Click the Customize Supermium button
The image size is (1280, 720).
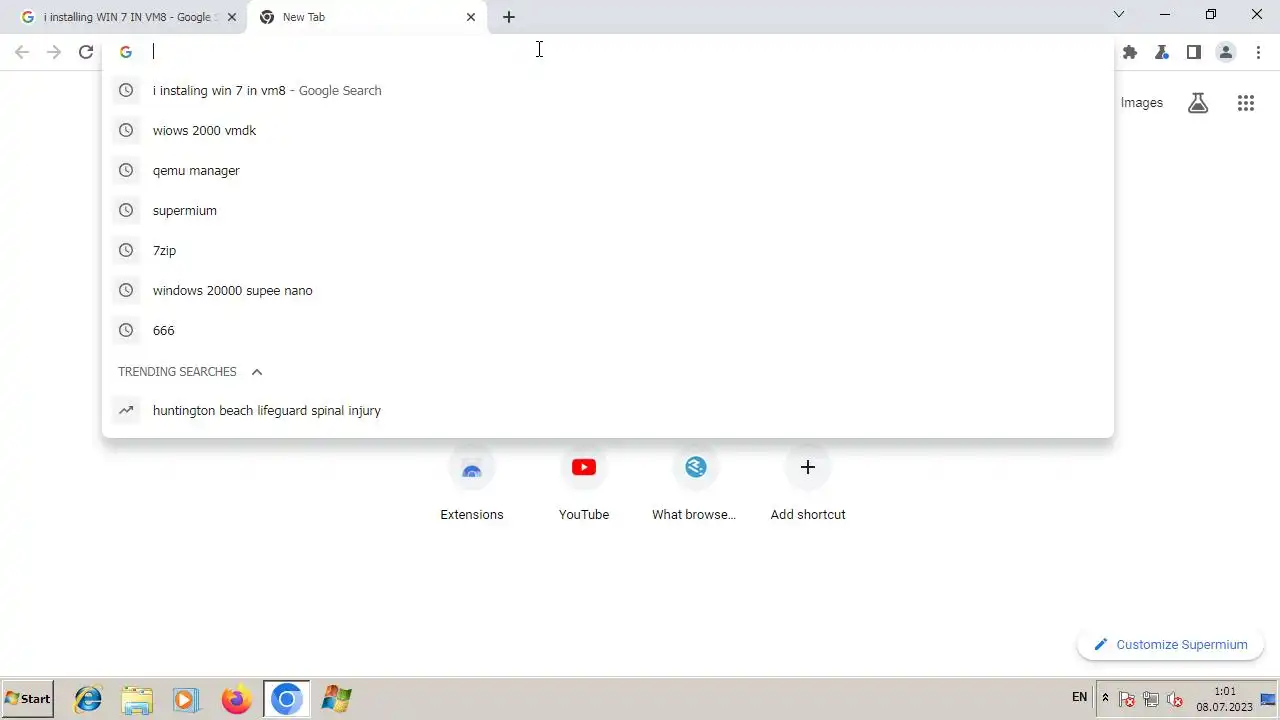pyautogui.click(x=1170, y=645)
